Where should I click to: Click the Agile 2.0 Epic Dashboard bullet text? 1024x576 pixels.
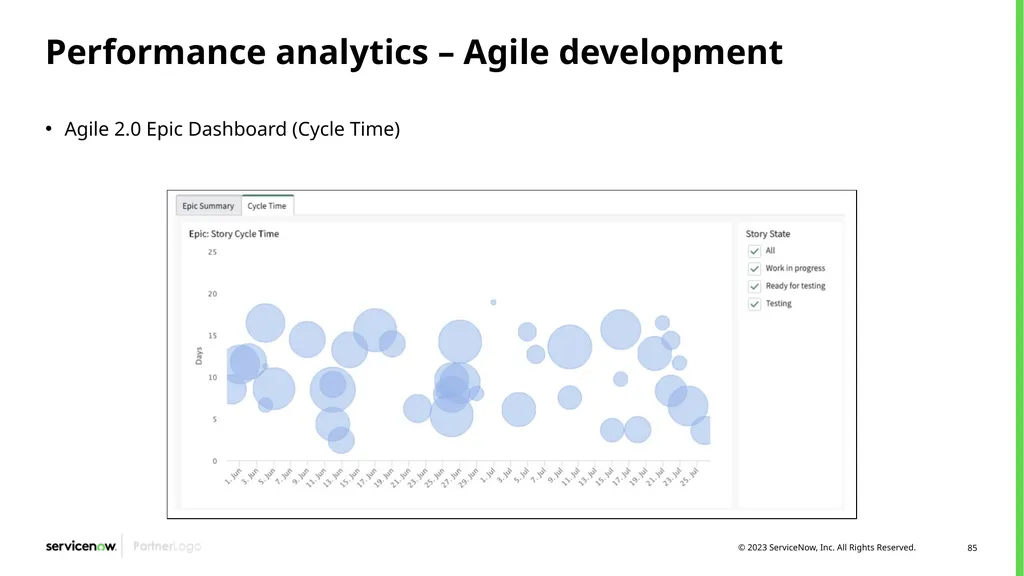tap(232, 129)
